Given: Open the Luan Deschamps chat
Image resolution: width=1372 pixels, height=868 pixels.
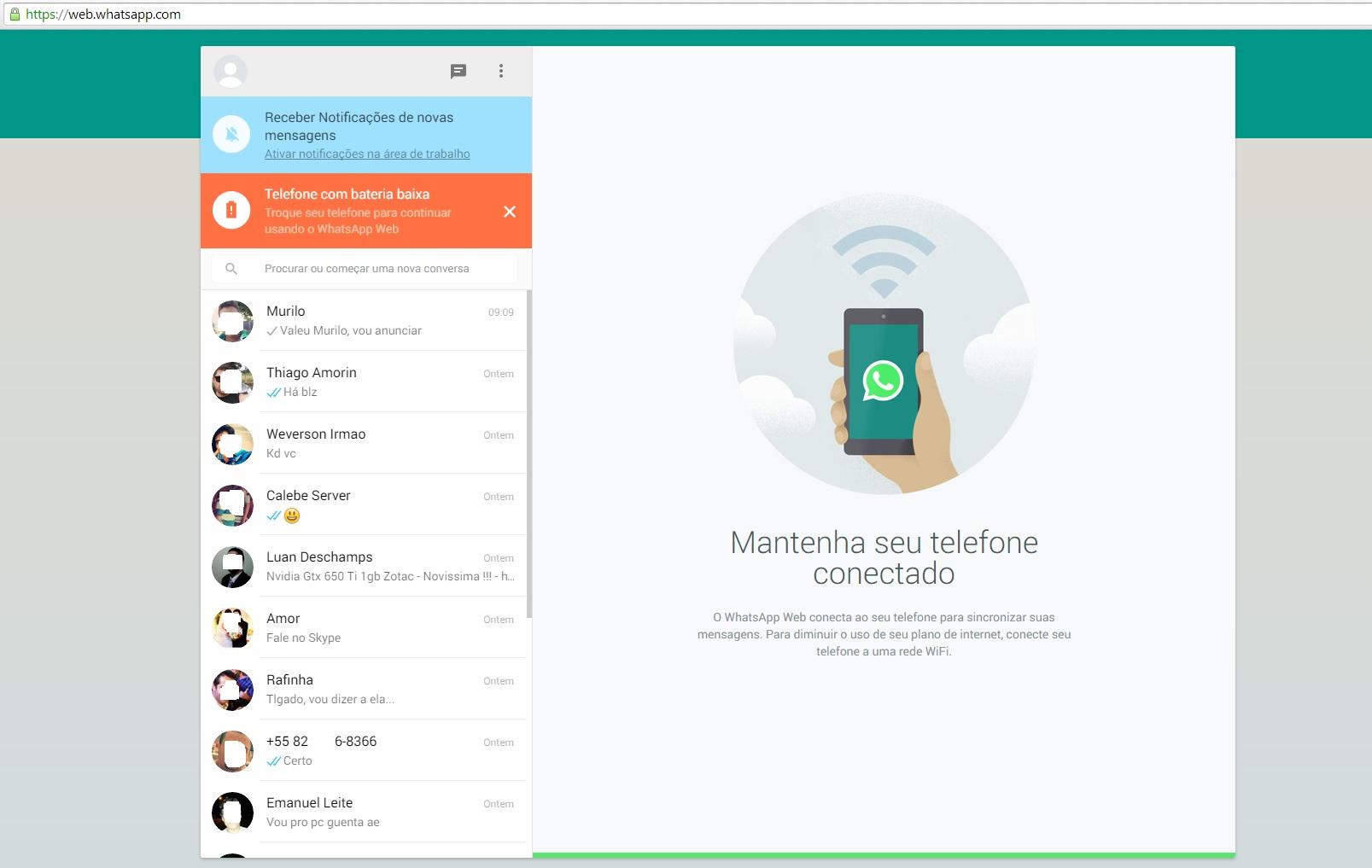Looking at the screenshot, I should [x=365, y=566].
